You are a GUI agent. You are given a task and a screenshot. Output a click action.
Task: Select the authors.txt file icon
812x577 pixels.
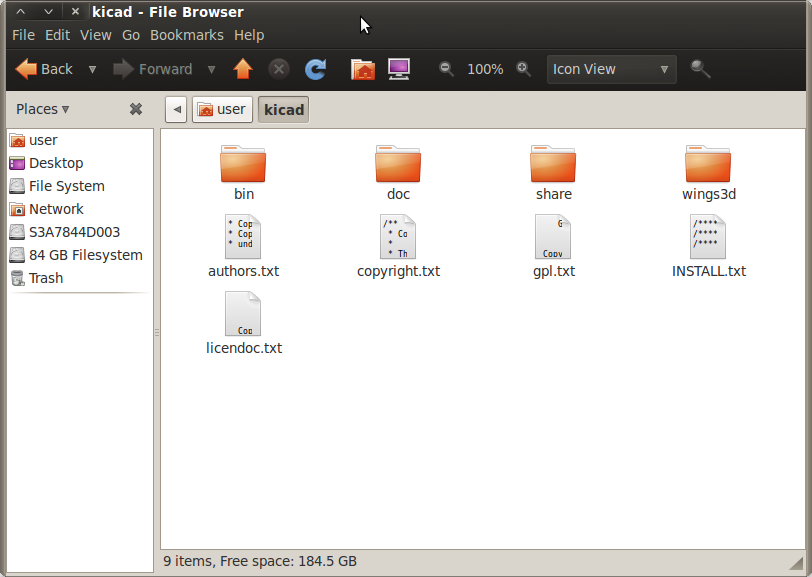click(x=243, y=237)
